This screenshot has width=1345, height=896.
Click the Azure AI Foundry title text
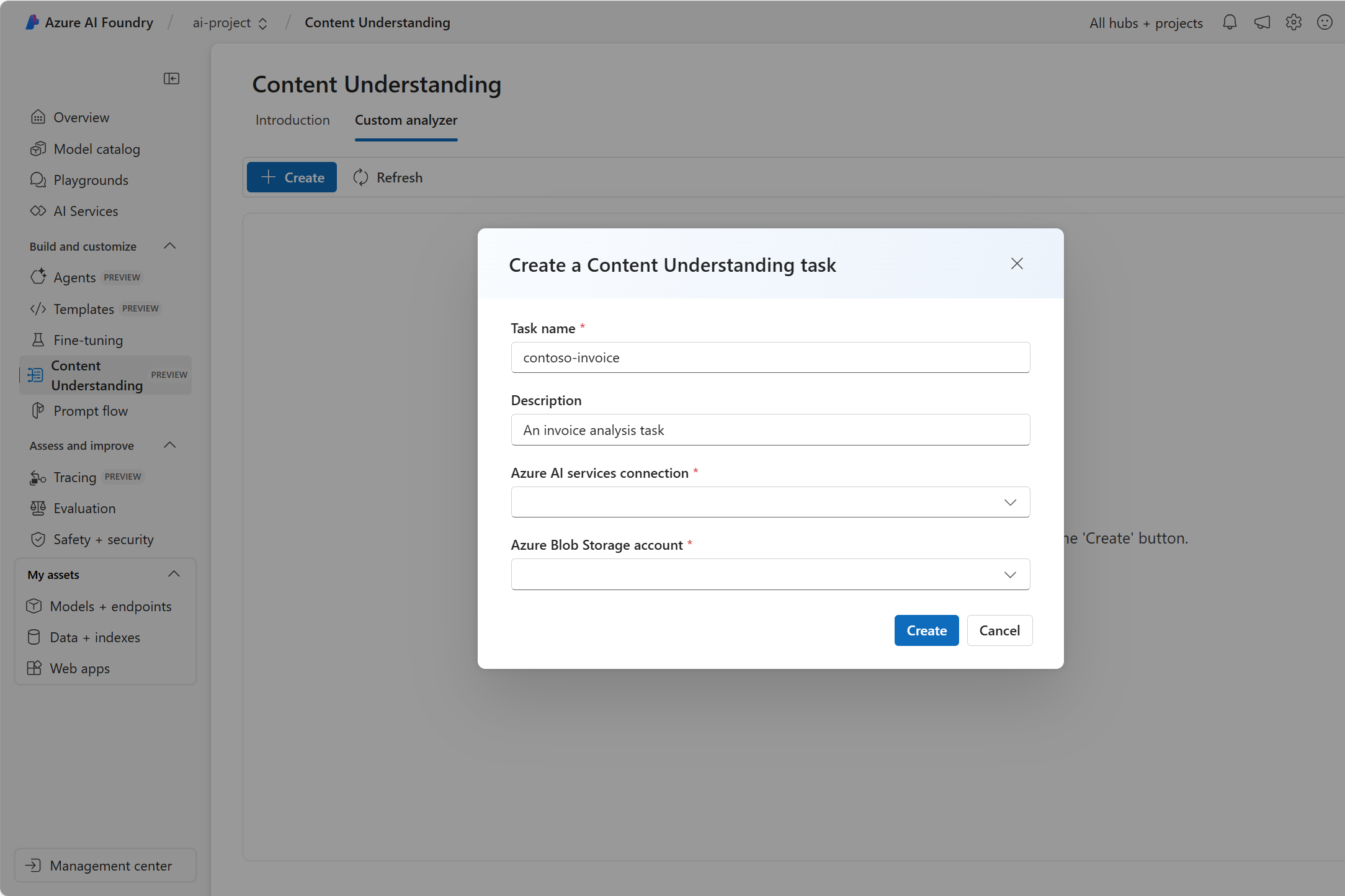(x=99, y=22)
